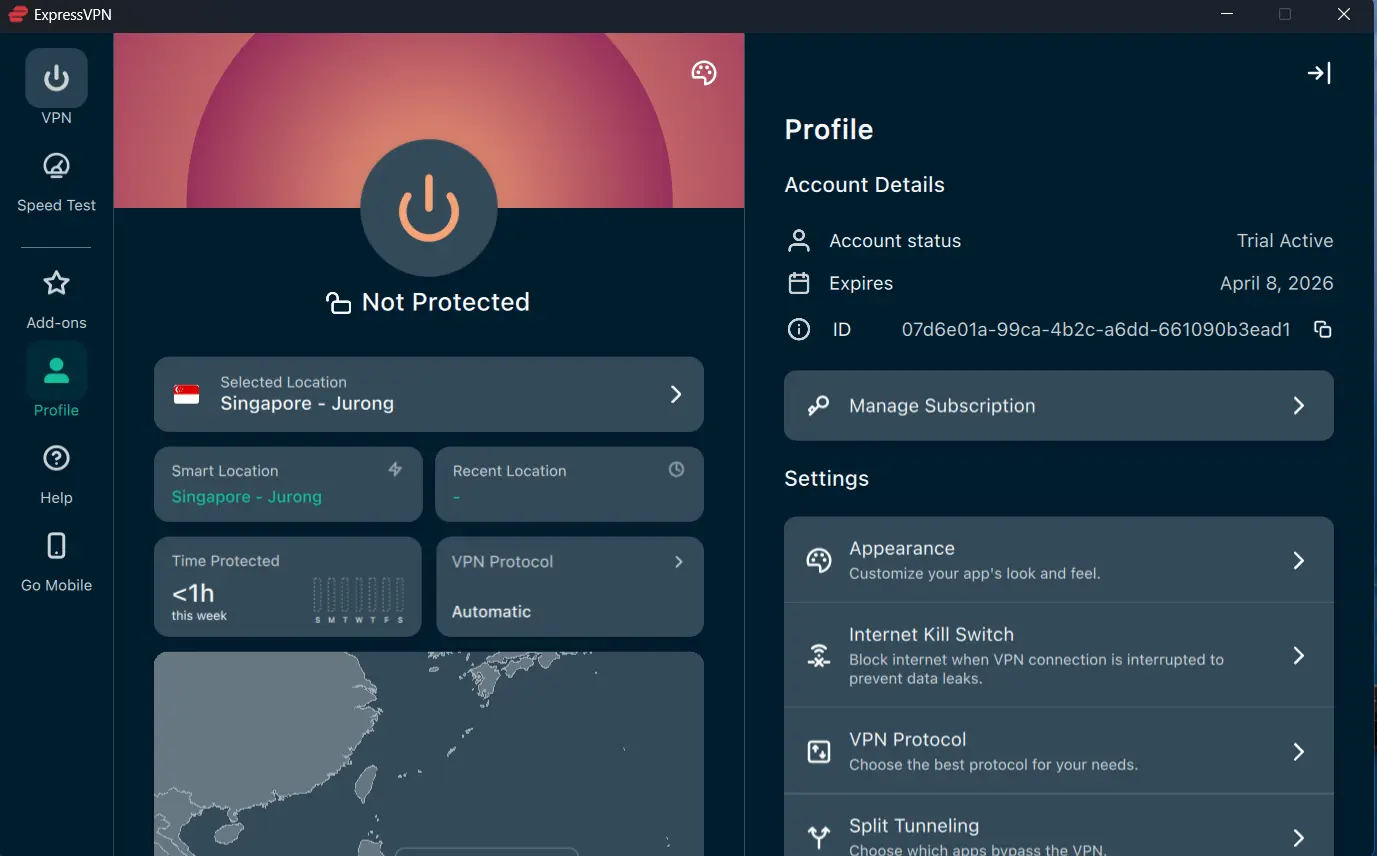This screenshot has height=856, width=1377.
Task: Click the VPN Protocol settings icon
Action: pyautogui.click(x=819, y=751)
